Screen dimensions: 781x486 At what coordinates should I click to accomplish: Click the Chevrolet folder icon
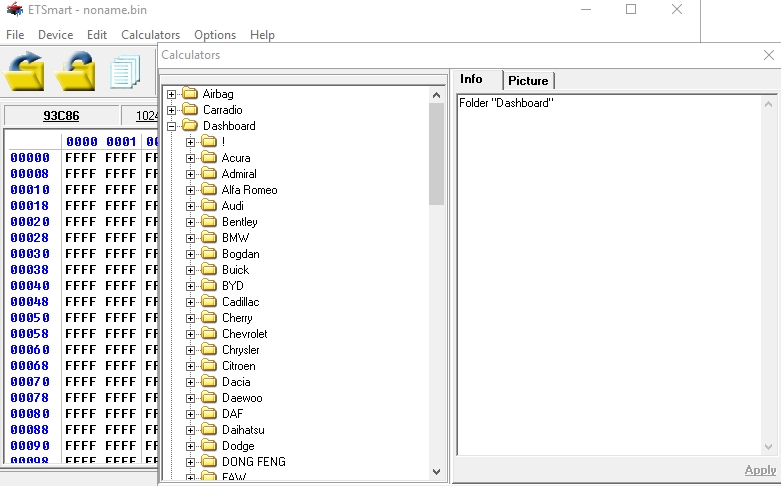208,334
